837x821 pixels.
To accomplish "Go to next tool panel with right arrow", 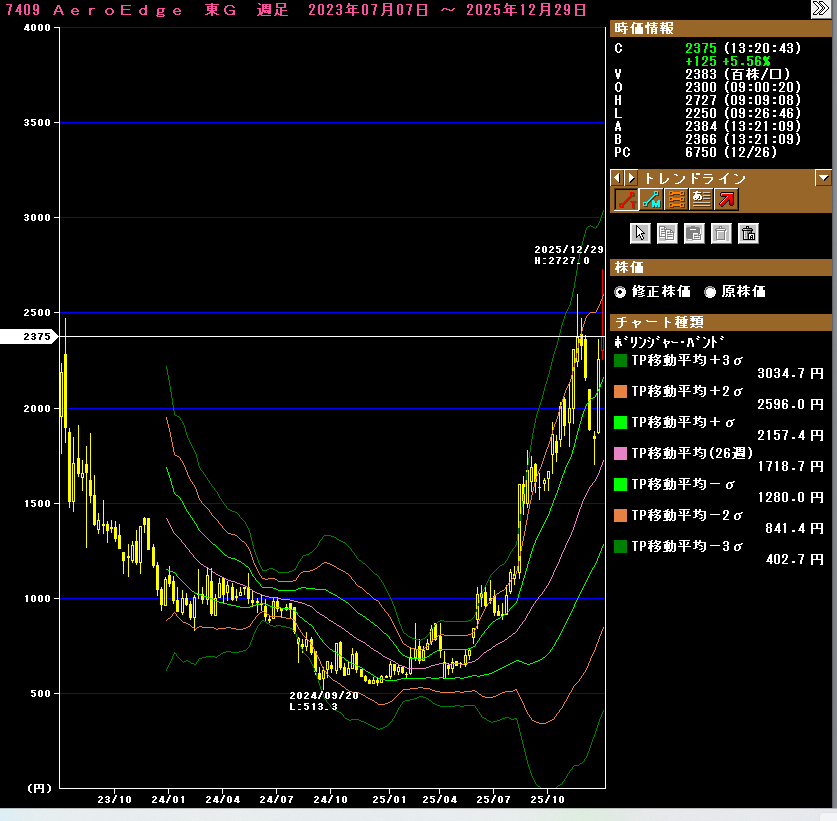I will pos(631,178).
